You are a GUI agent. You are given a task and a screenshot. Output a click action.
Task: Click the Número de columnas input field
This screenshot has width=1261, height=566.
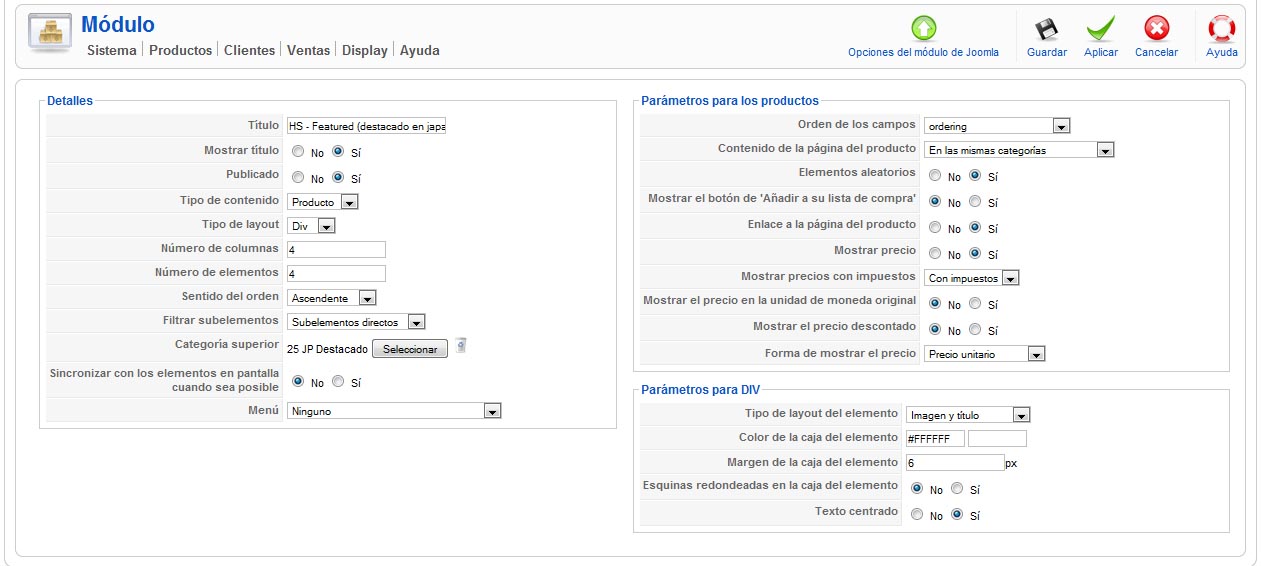[x=336, y=249]
